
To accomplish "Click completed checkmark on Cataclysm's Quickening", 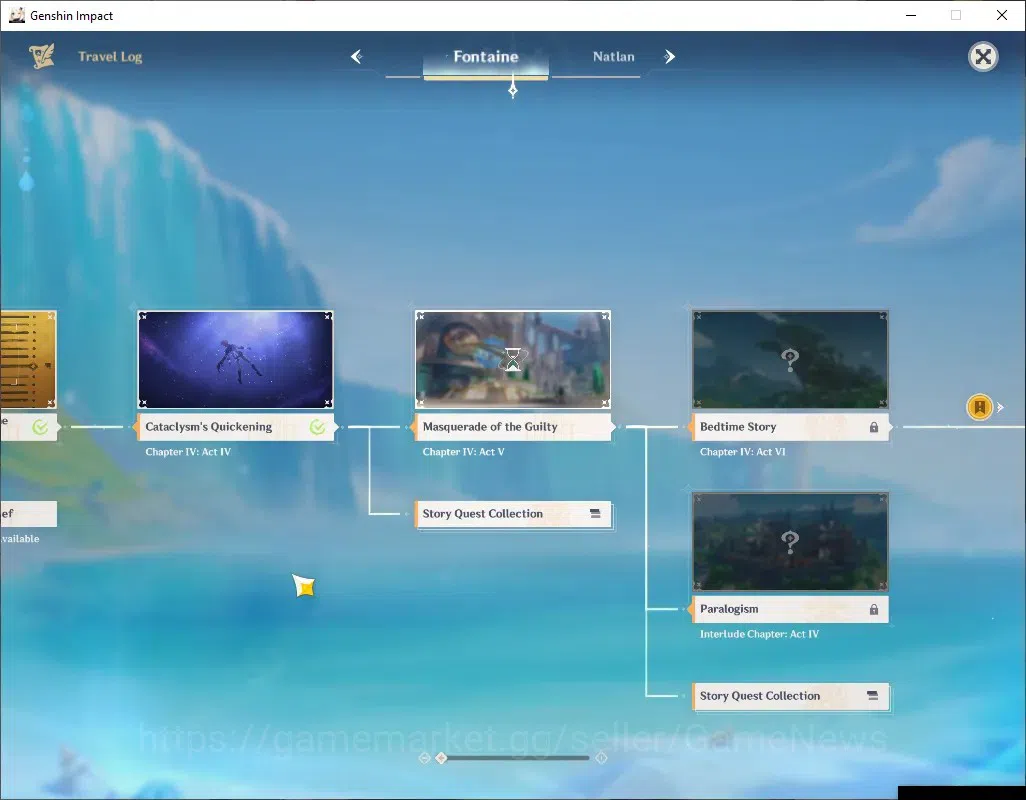I will [x=317, y=427].
